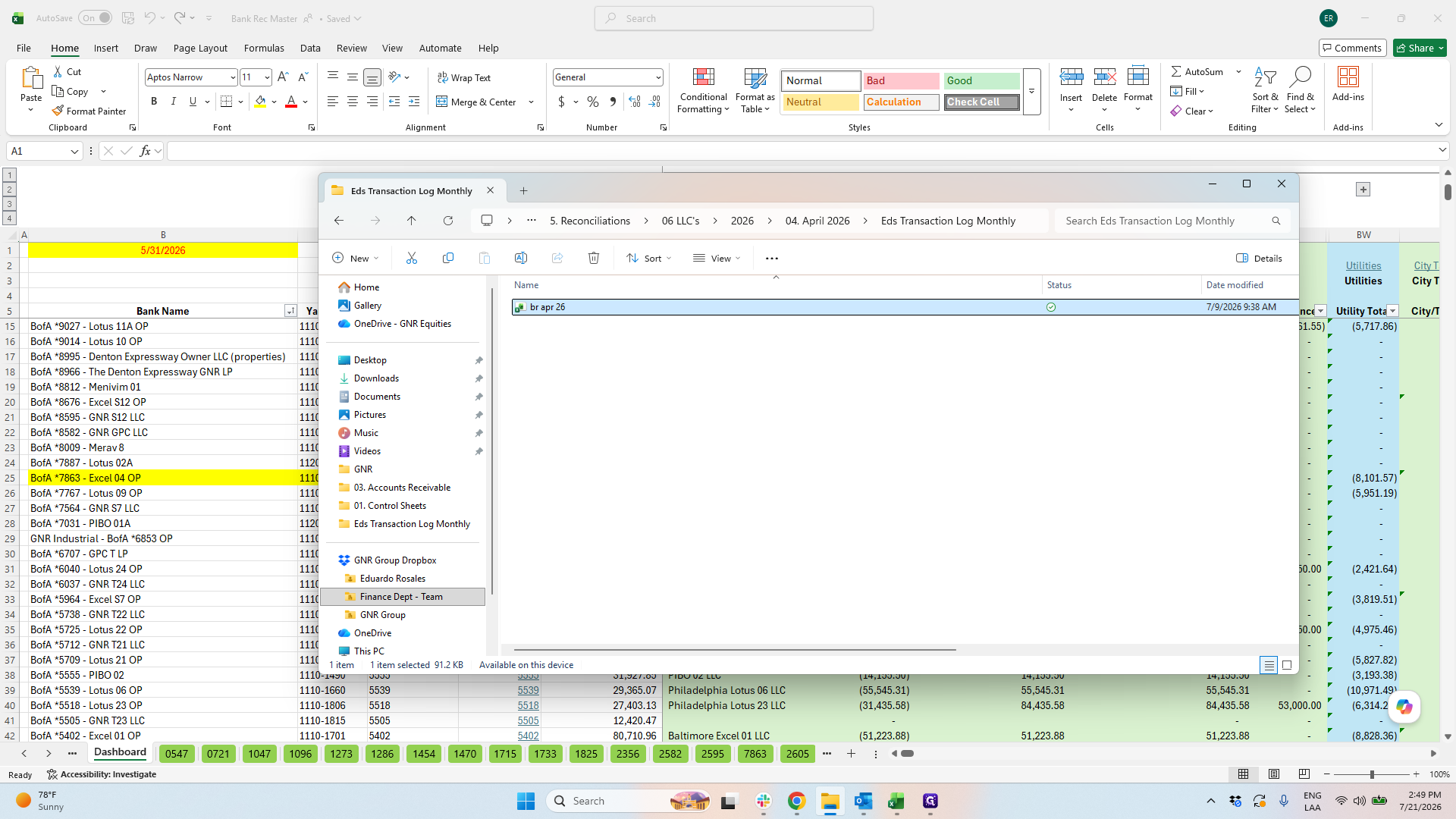The image size is (1456, 819).
Task: Open the Comments pane button
Action: [x=1353, y=48]
